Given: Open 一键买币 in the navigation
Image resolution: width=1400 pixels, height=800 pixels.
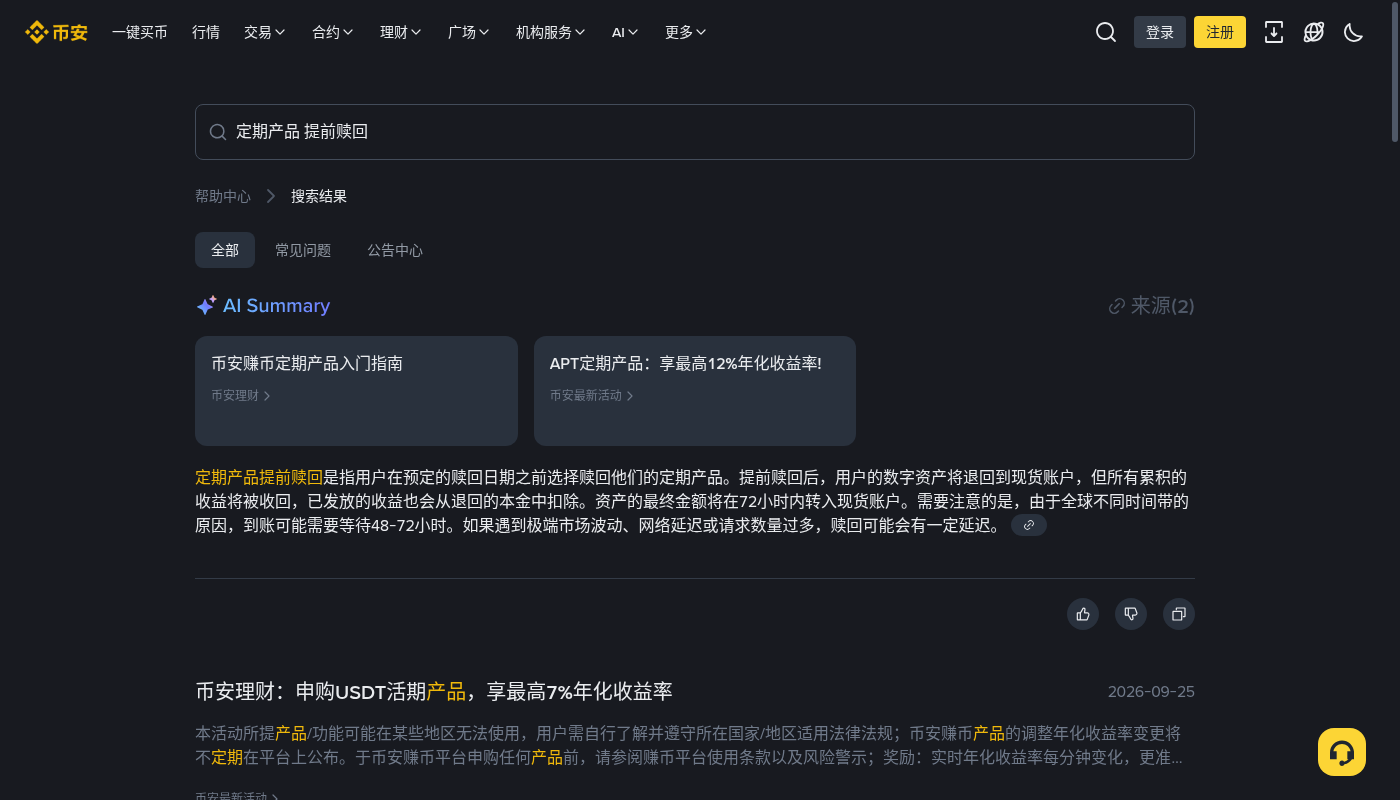Looking at the screenshot, I should point(140,32).
